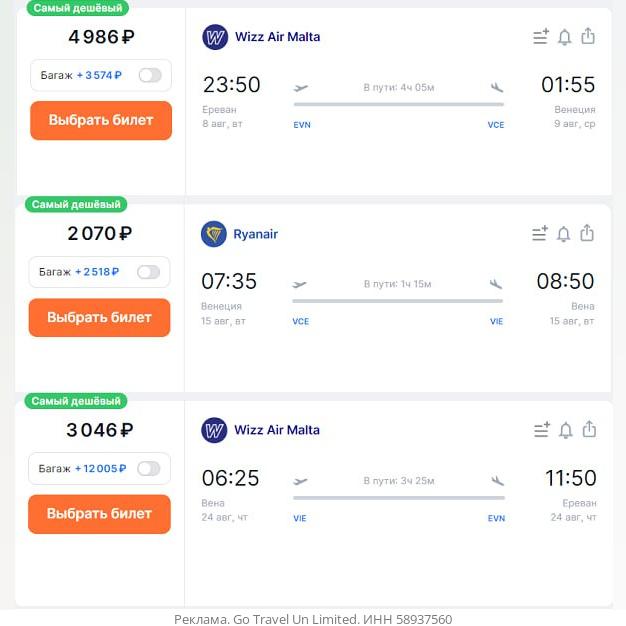Set price alert for Vienna–Yerevan flight

[566, 430]
